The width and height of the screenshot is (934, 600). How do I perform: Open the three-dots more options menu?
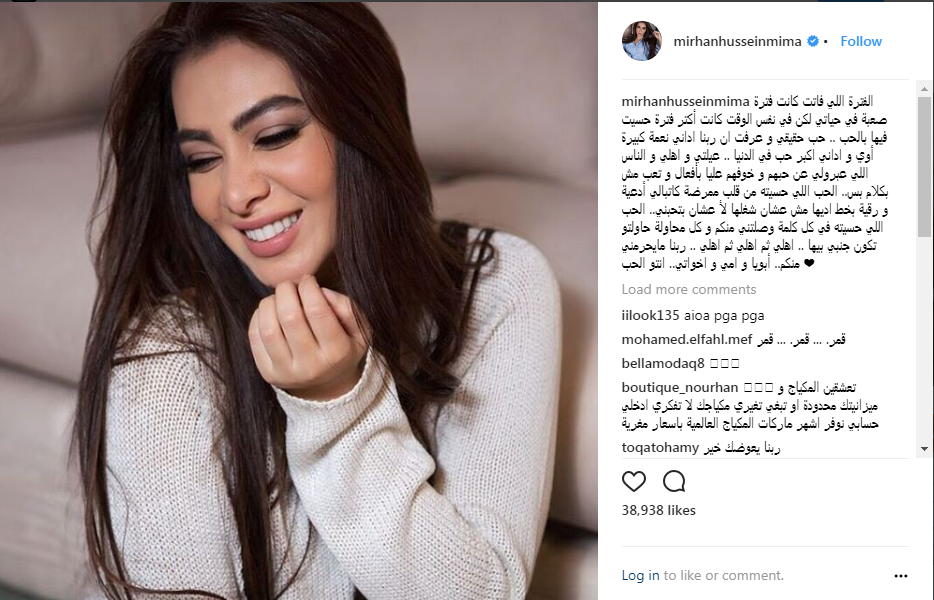(901, 576)
